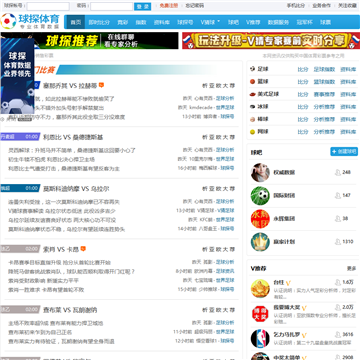Click the football icon beside 足球

pyautogui.click(x=252, y=69)
